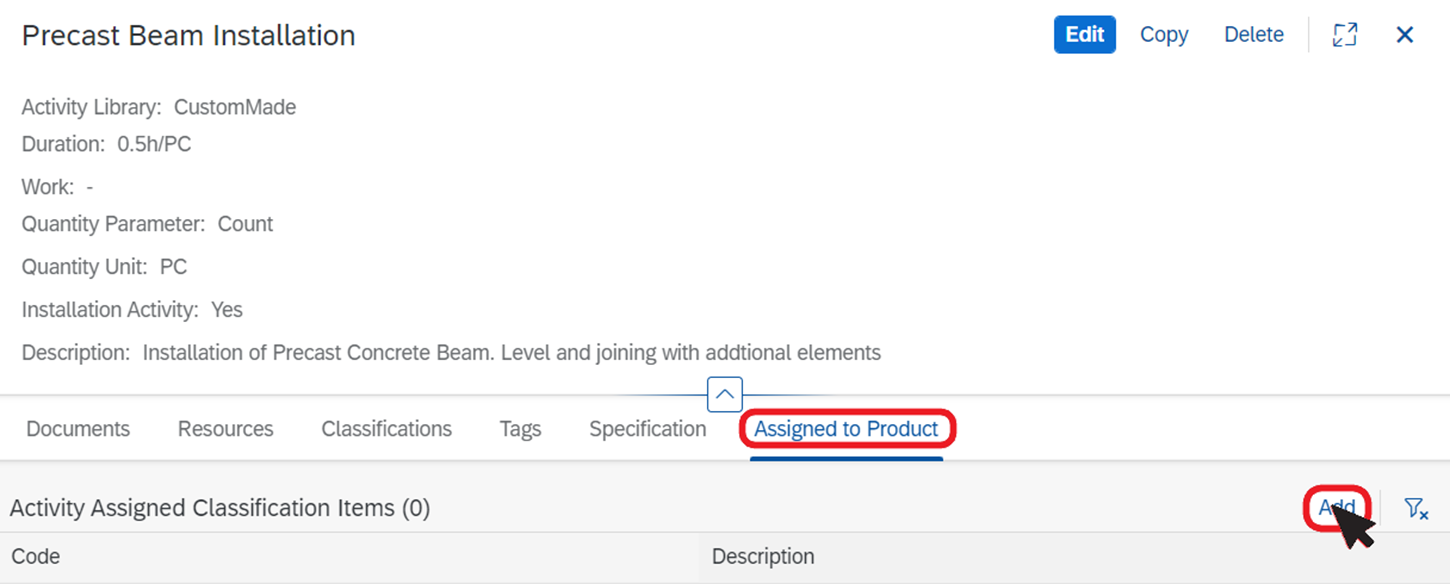Collapse the header section using the chevron
Image resolution: width=1450 pixels, height=584 pixels.
point(725,394)
